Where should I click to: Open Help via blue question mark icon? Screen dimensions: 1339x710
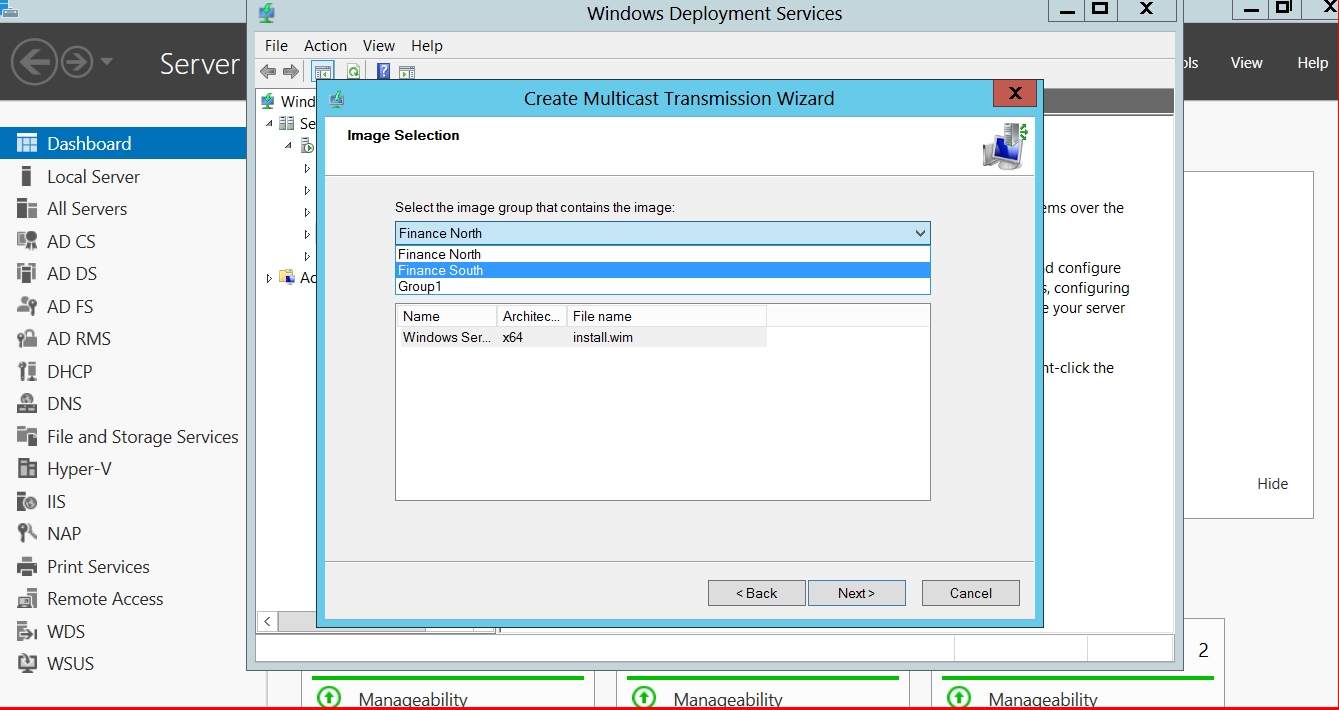click(383, 71)
